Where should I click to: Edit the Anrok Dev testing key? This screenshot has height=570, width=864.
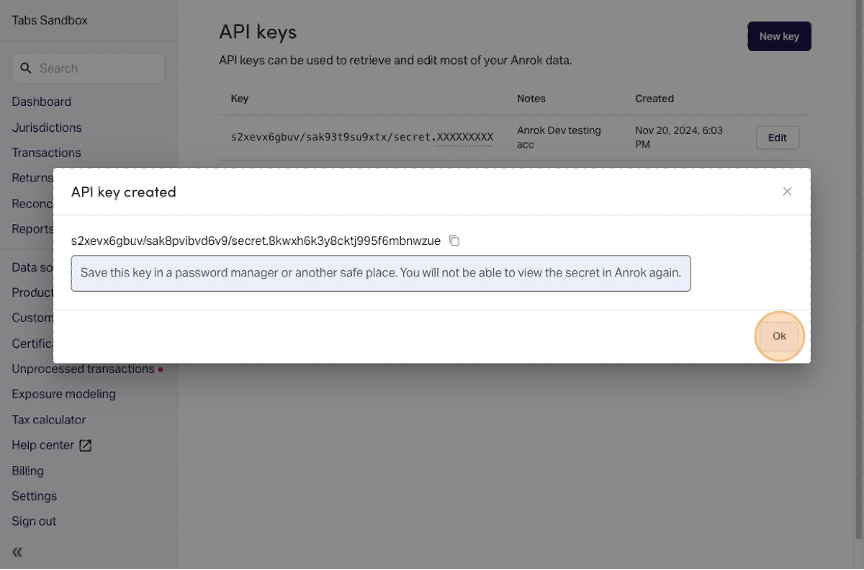coord(777,138)
